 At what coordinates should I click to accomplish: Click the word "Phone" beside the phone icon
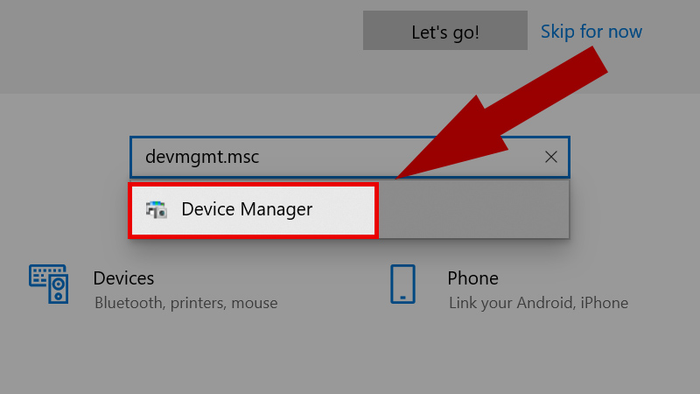pyautogui.click(x=473, y=278)
